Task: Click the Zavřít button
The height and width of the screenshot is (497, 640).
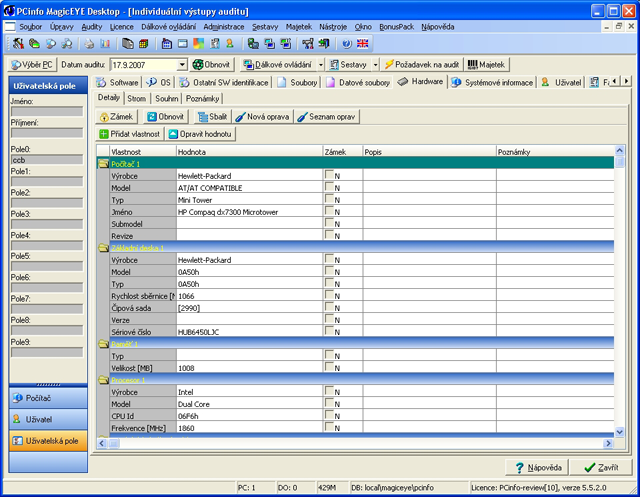Action: [601, 468]
